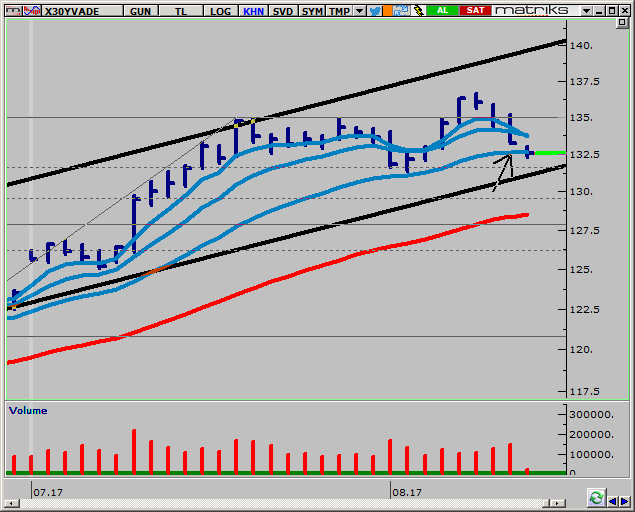Expand the dropdown arrow beside matriks logo
This screenshot has width=635, height=512.
click(x=586, y=11)
